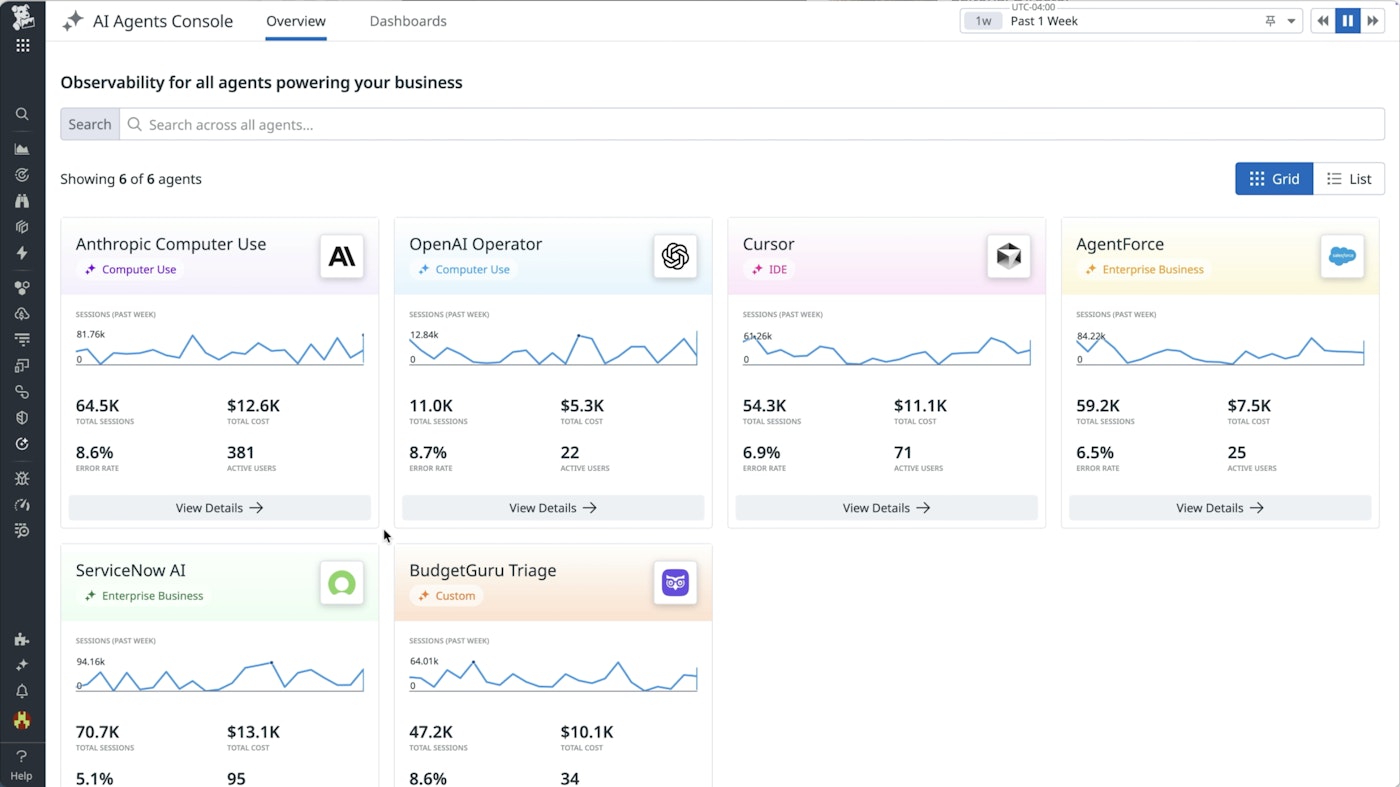This screenshot has height=787, width=1400.
Task: Click the Enterprise Business tag on ServiceNow AI
Action: click(x=143, y=595)
